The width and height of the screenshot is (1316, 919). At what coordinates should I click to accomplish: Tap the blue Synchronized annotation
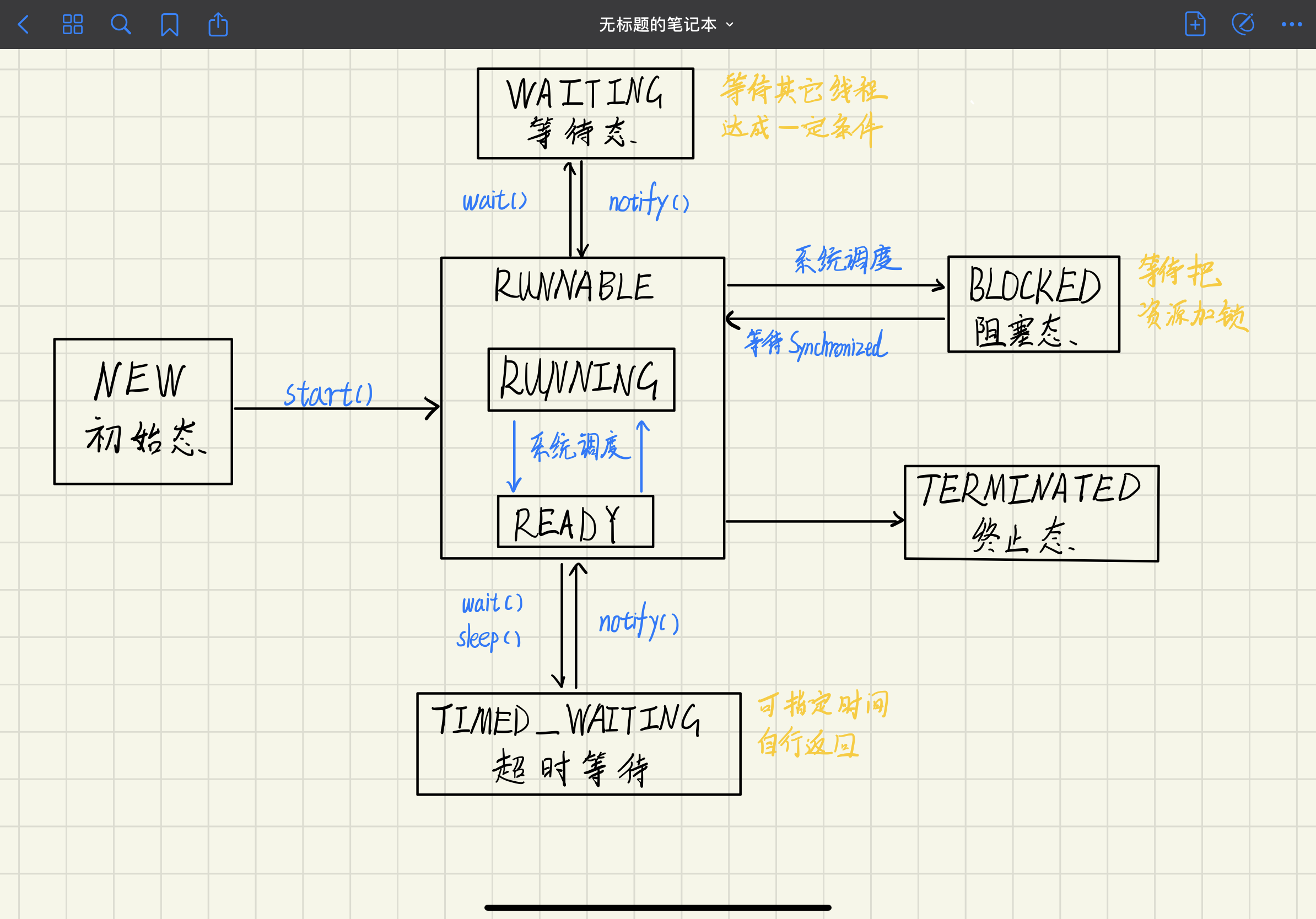838,344
